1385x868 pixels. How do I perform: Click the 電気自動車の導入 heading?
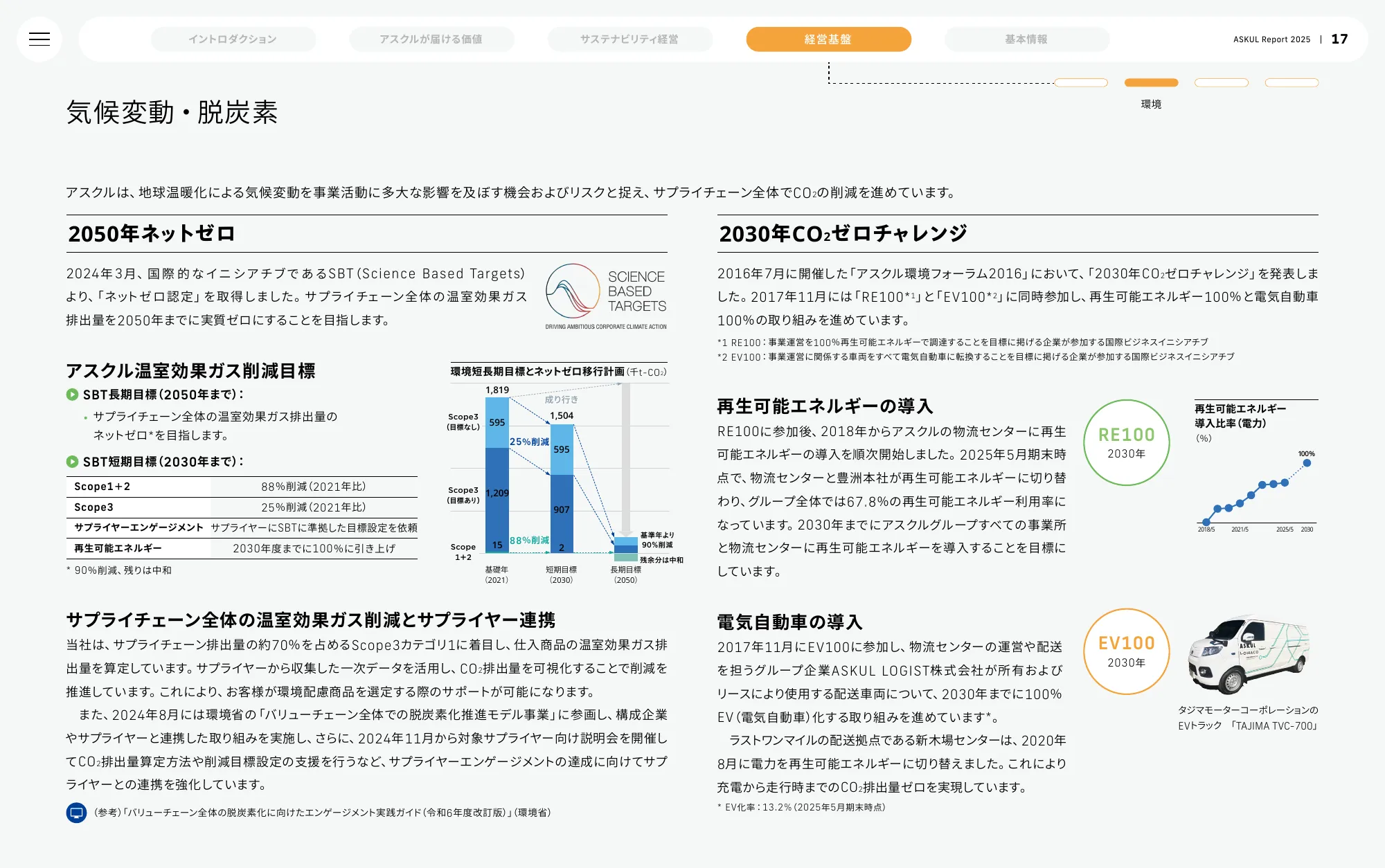(x=789, y=622)
